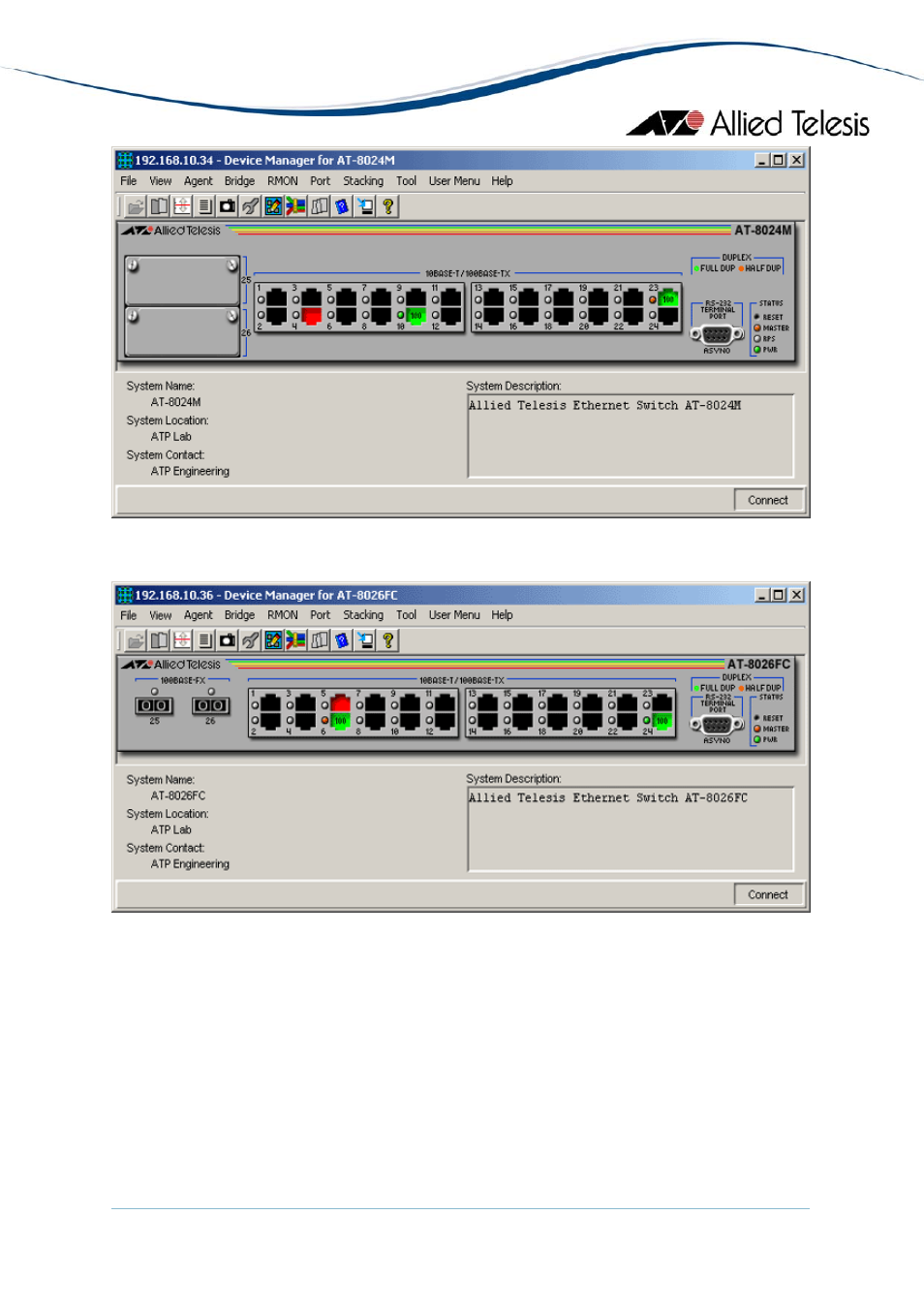Click port 13 on the AT-8026FC switch
This screenshot has height=1308, width=924.
(x=488, y=703)
